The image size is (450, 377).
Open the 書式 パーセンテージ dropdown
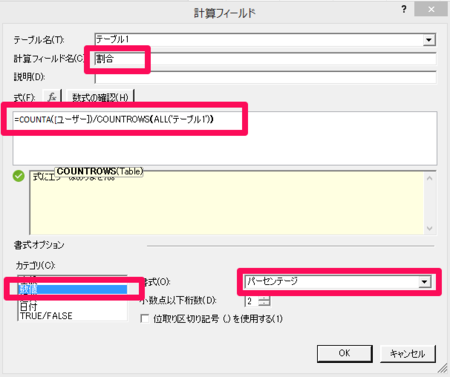[424, 282]
